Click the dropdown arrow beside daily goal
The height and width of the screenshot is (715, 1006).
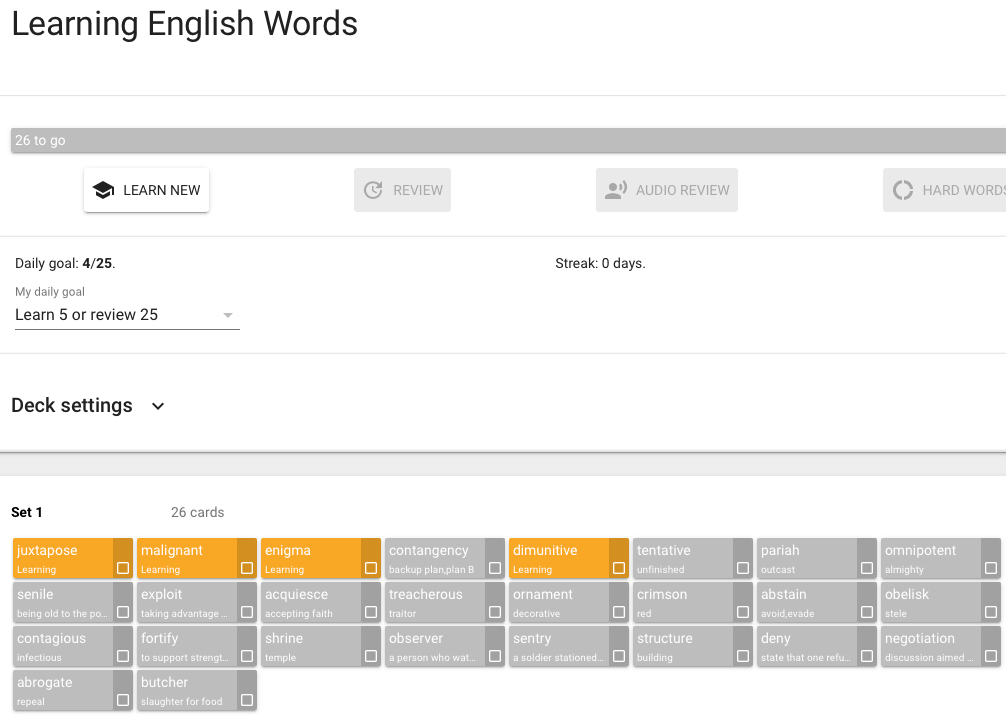pyautogui.click(x=228, y=315)
